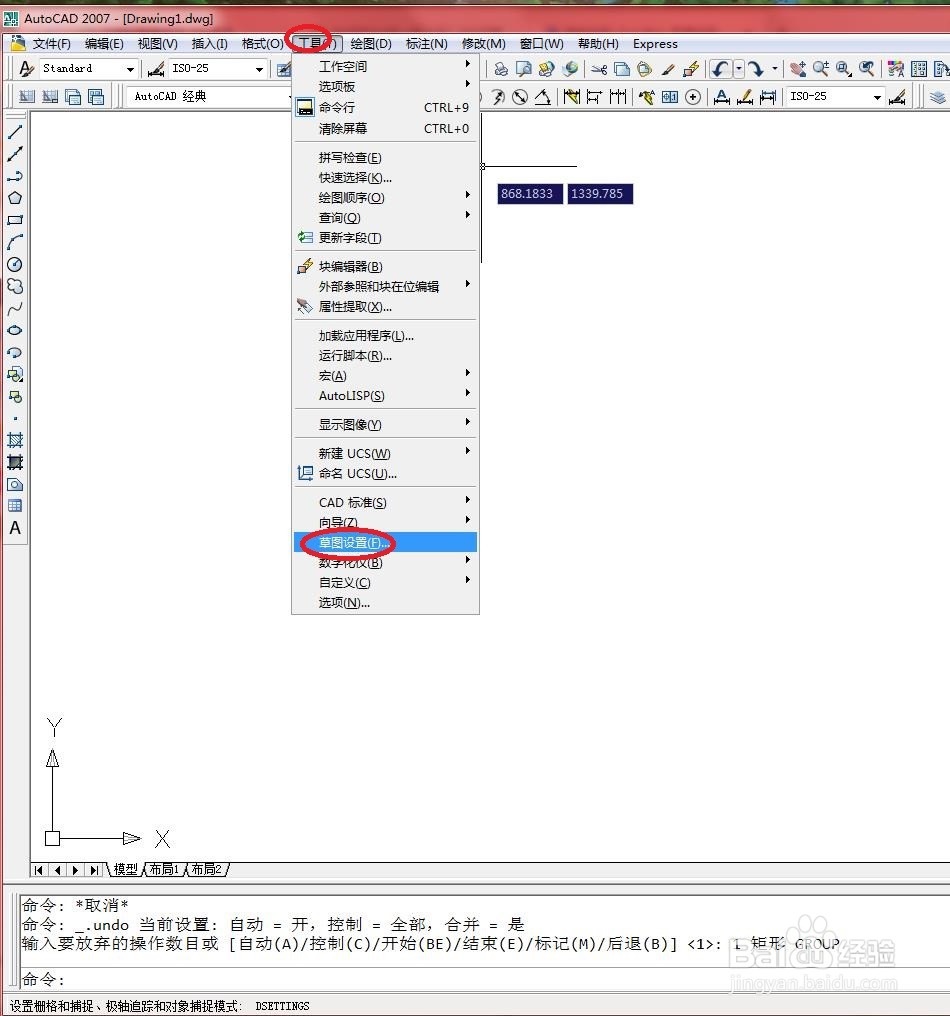Click the 868.1833 coordinate input box
Screen dimensions: 950x1016
coord(530,194)
